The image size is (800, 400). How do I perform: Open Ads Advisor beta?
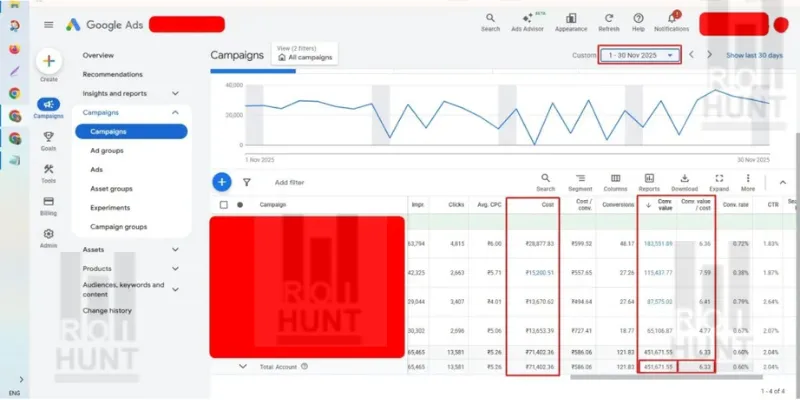coord(527,23)
